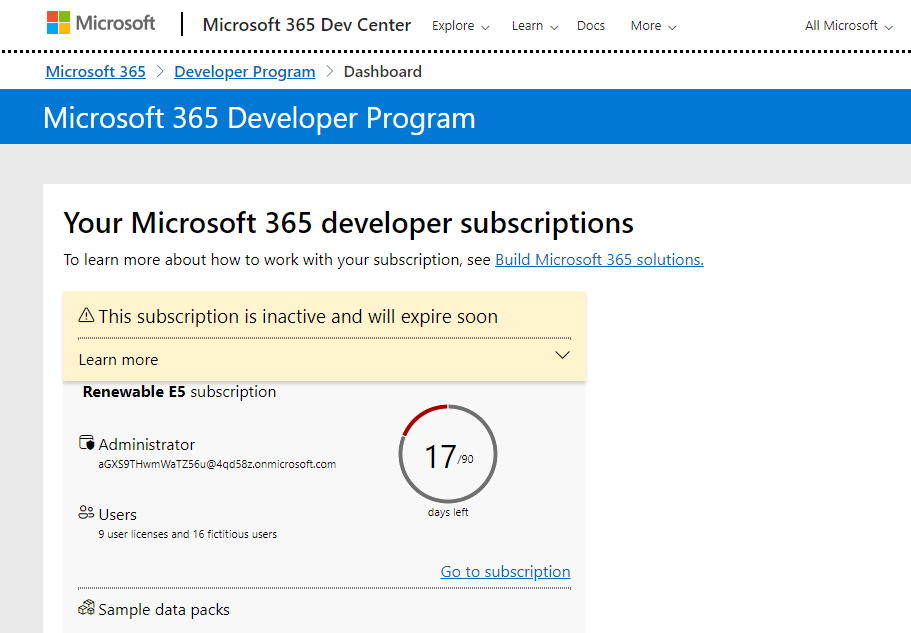This screenshot has height=633, width=911.
Task: Click '9 user licenses and 16 fictitious users'
Action: pos(188,534)
